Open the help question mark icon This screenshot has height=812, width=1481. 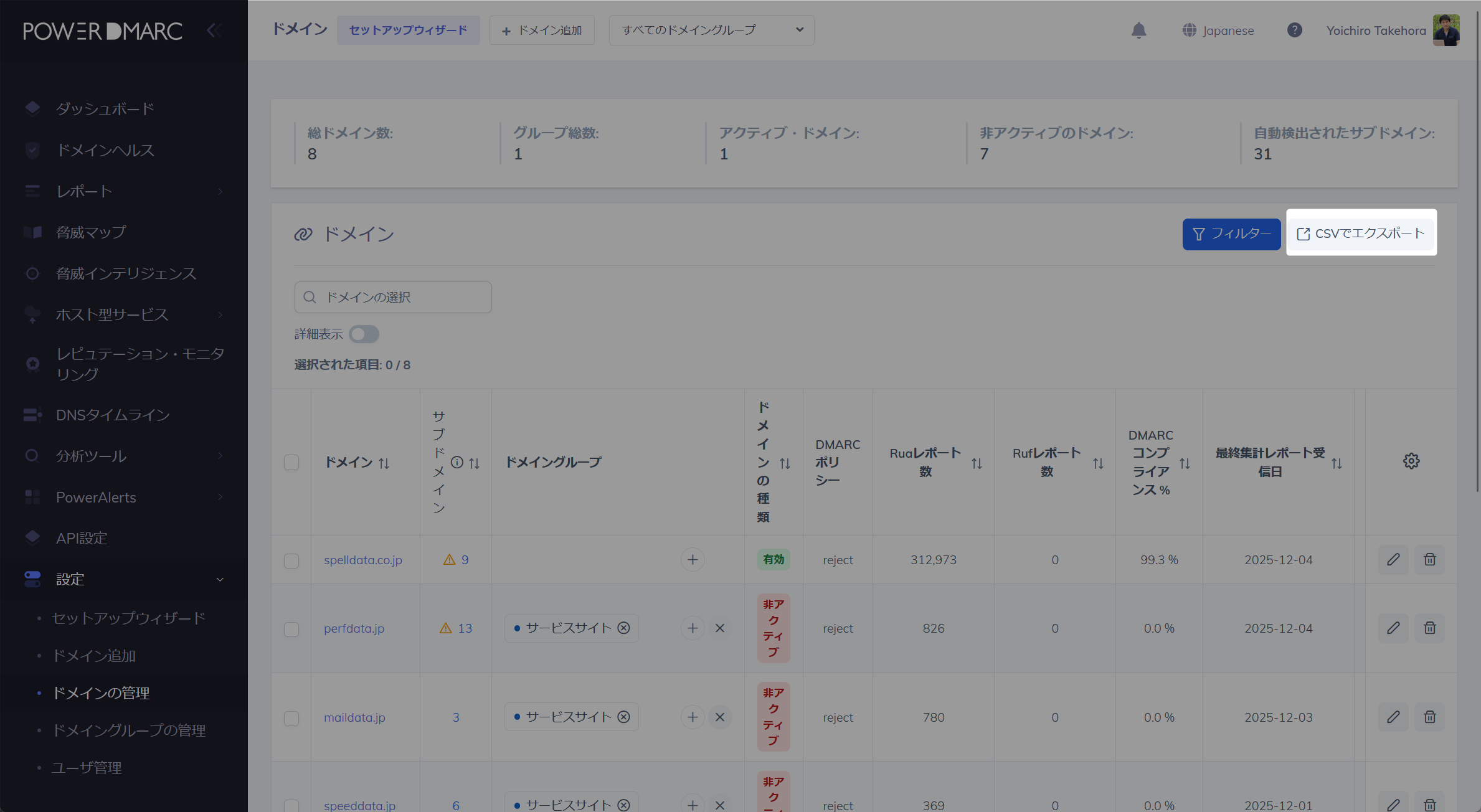[x=1294, y=30]
